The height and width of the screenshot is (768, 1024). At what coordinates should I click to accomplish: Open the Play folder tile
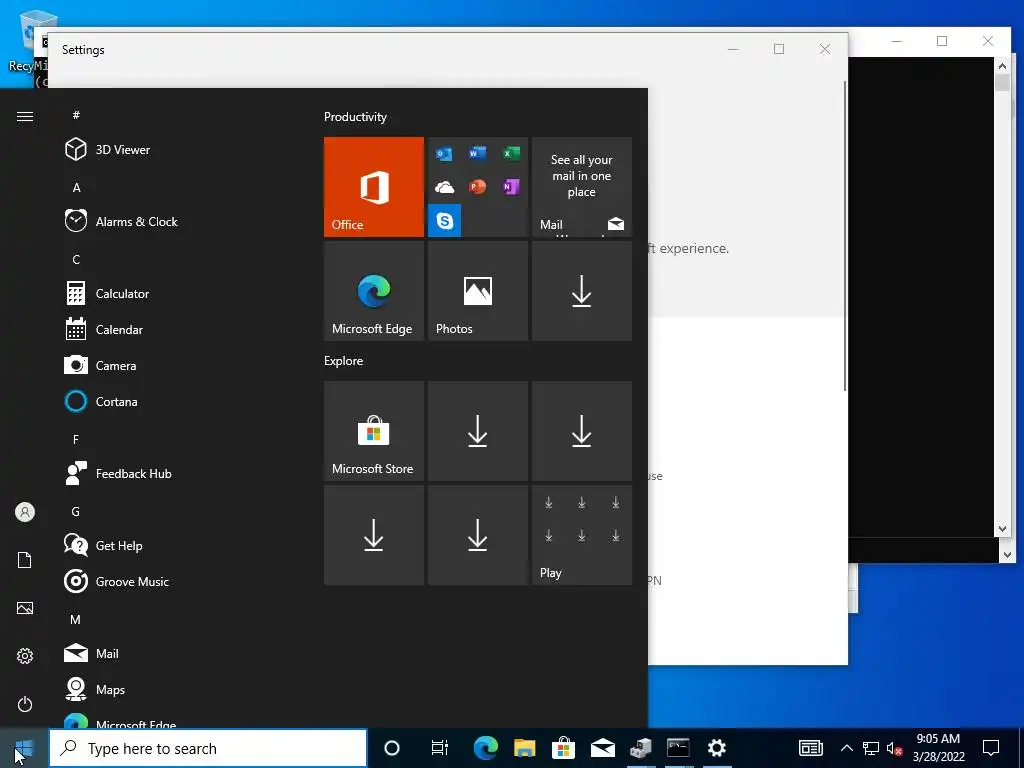point(582,535)
